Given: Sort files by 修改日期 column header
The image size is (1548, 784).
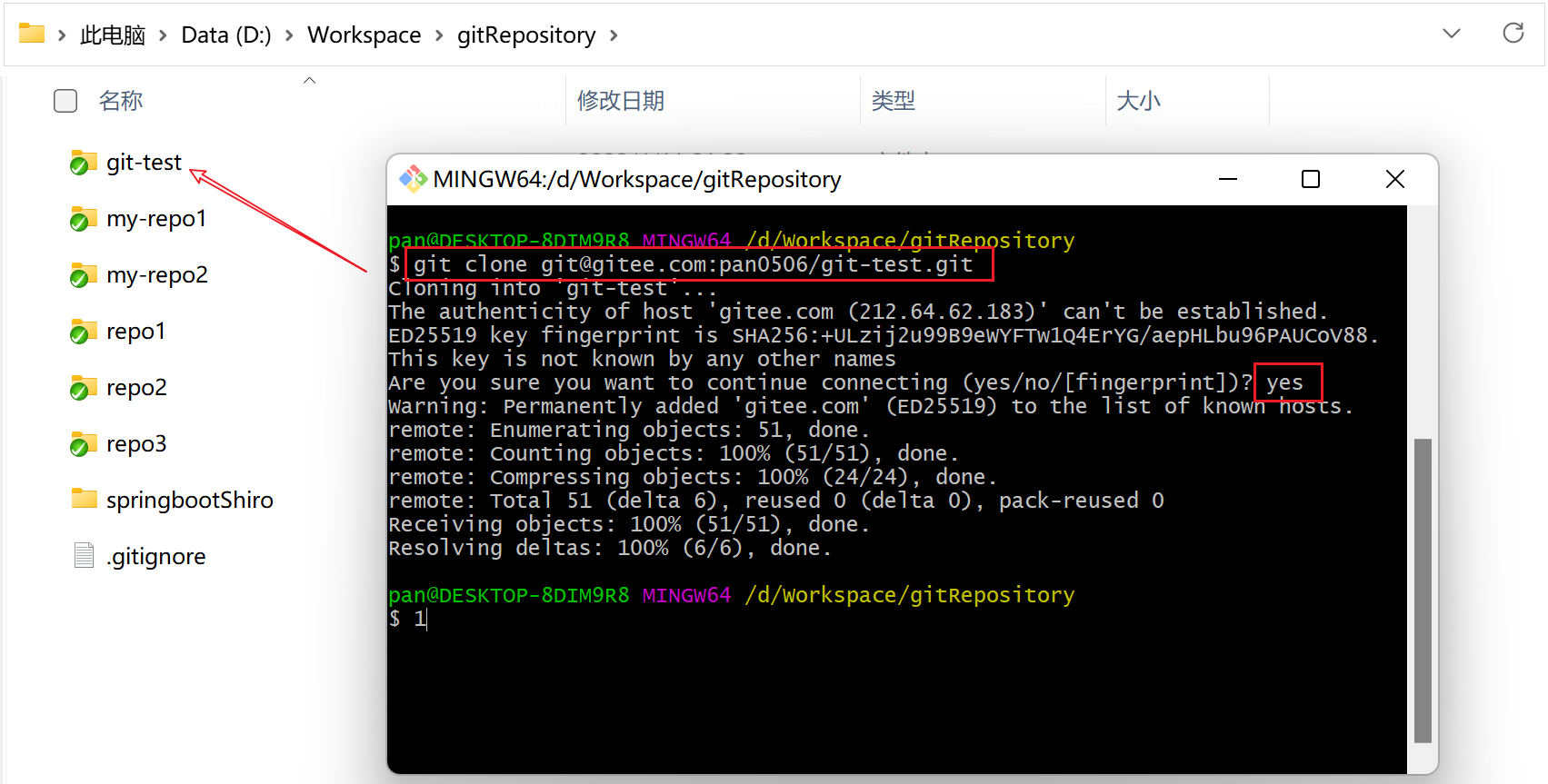Looking at the screenshot, I should coord(621,101).
